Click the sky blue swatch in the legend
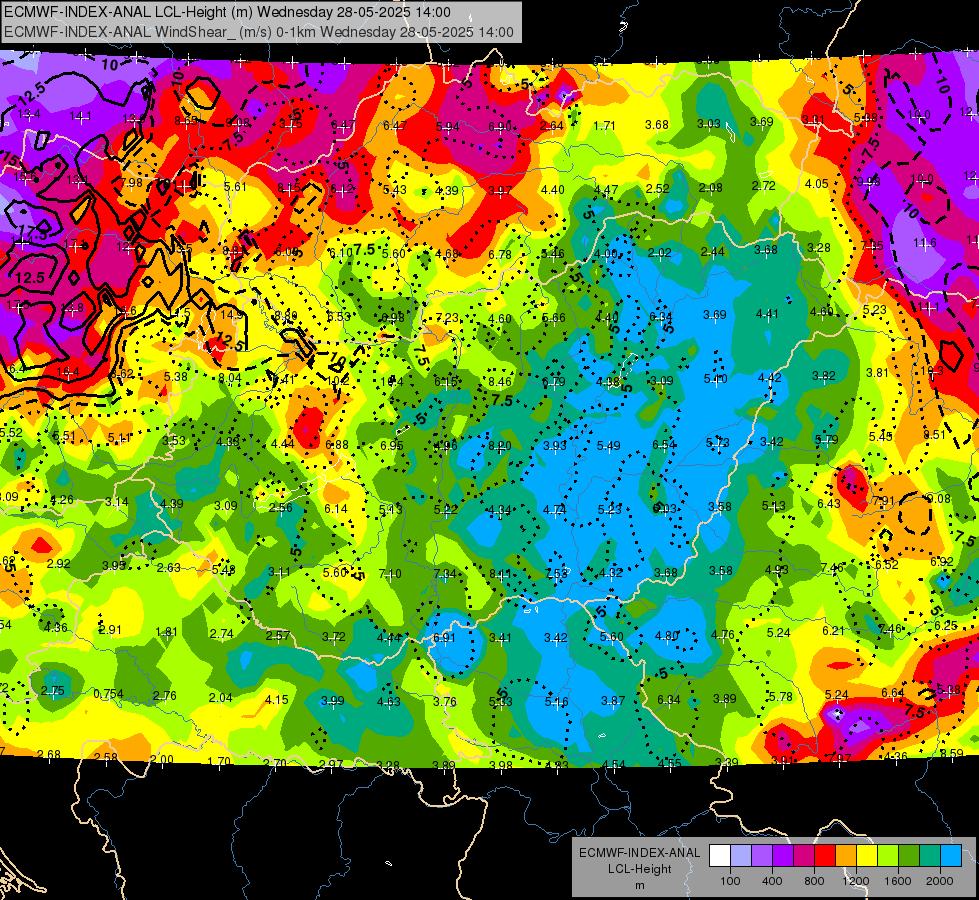This screenshot has height=900, width=979. tap(951, 856)
